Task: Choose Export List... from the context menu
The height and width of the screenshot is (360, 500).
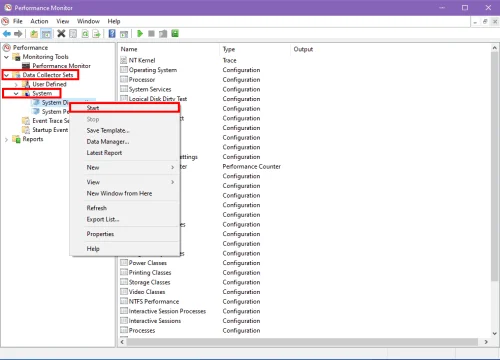Action: (x=125, y=219)
